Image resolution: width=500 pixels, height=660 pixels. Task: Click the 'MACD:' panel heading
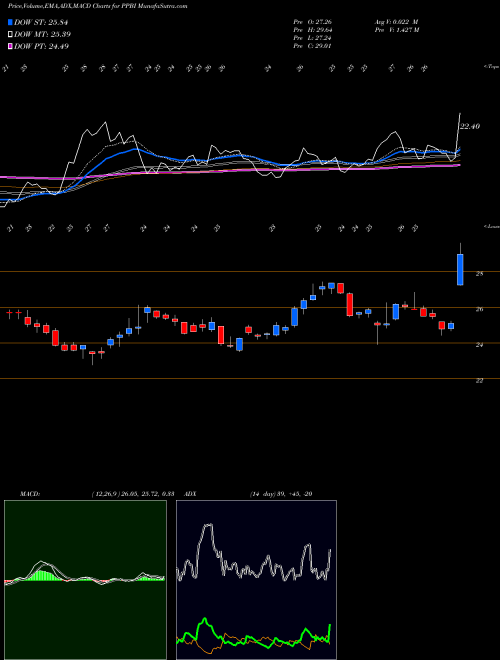pyautogui.click(x=30, y=494)
